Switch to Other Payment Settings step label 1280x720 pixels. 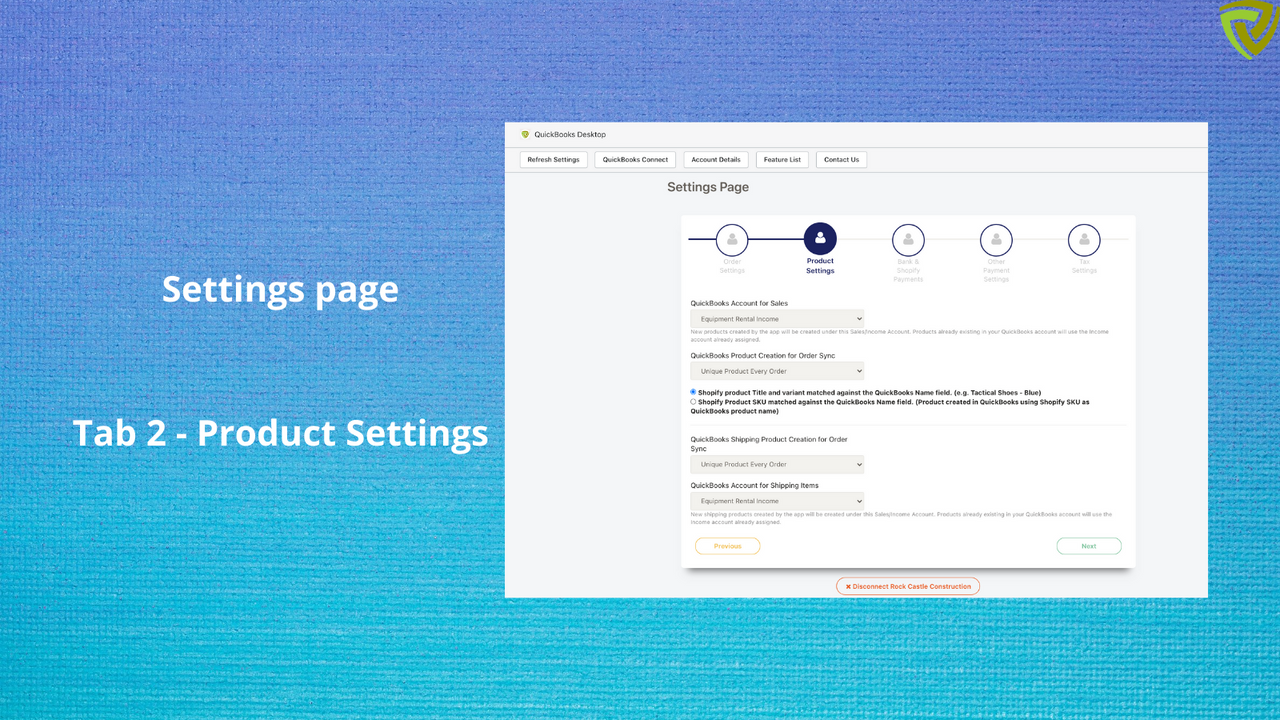tap(996, 271)
